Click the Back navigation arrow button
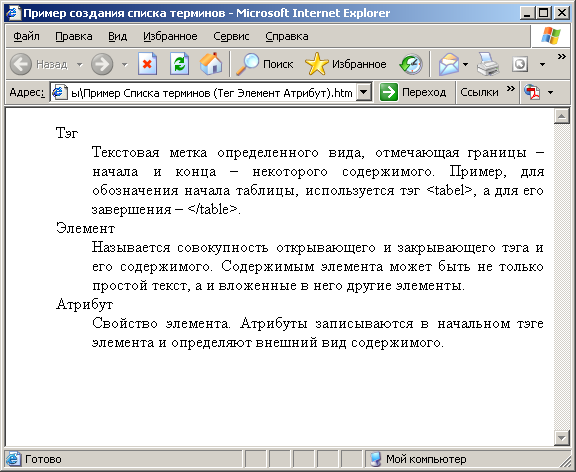 click(21, 64)
